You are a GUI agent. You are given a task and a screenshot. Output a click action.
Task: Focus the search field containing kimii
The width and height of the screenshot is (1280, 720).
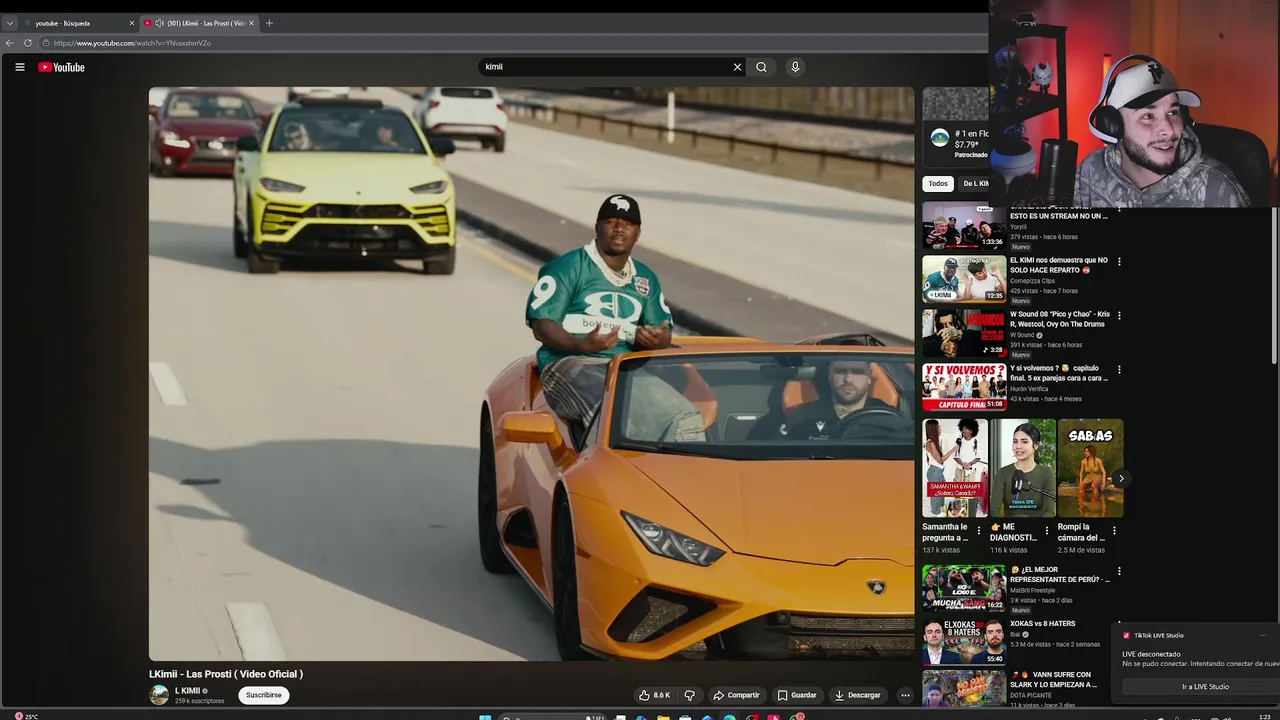click(x=605, y=67)
